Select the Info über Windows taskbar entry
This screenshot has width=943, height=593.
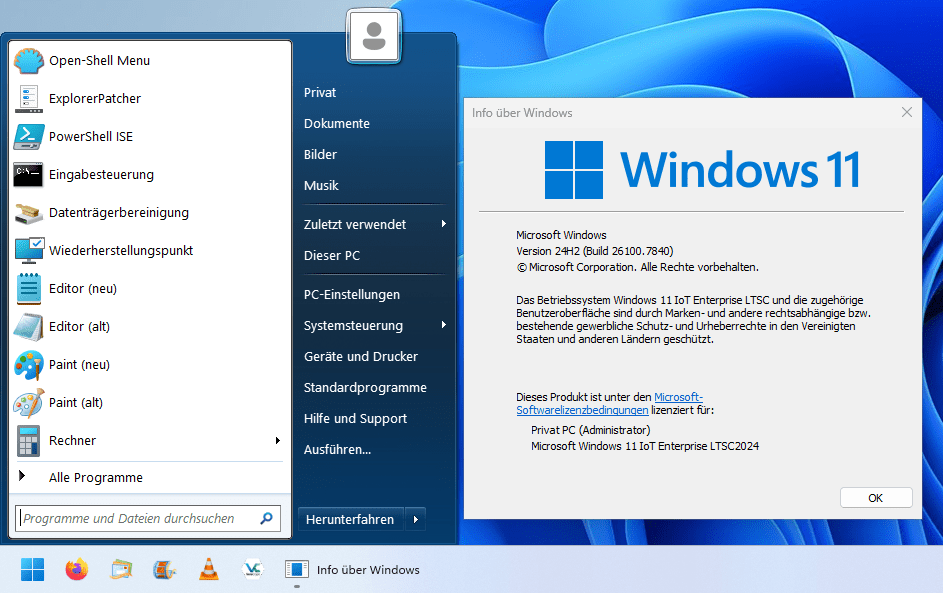pyautogui.click(x=352, y=570)
